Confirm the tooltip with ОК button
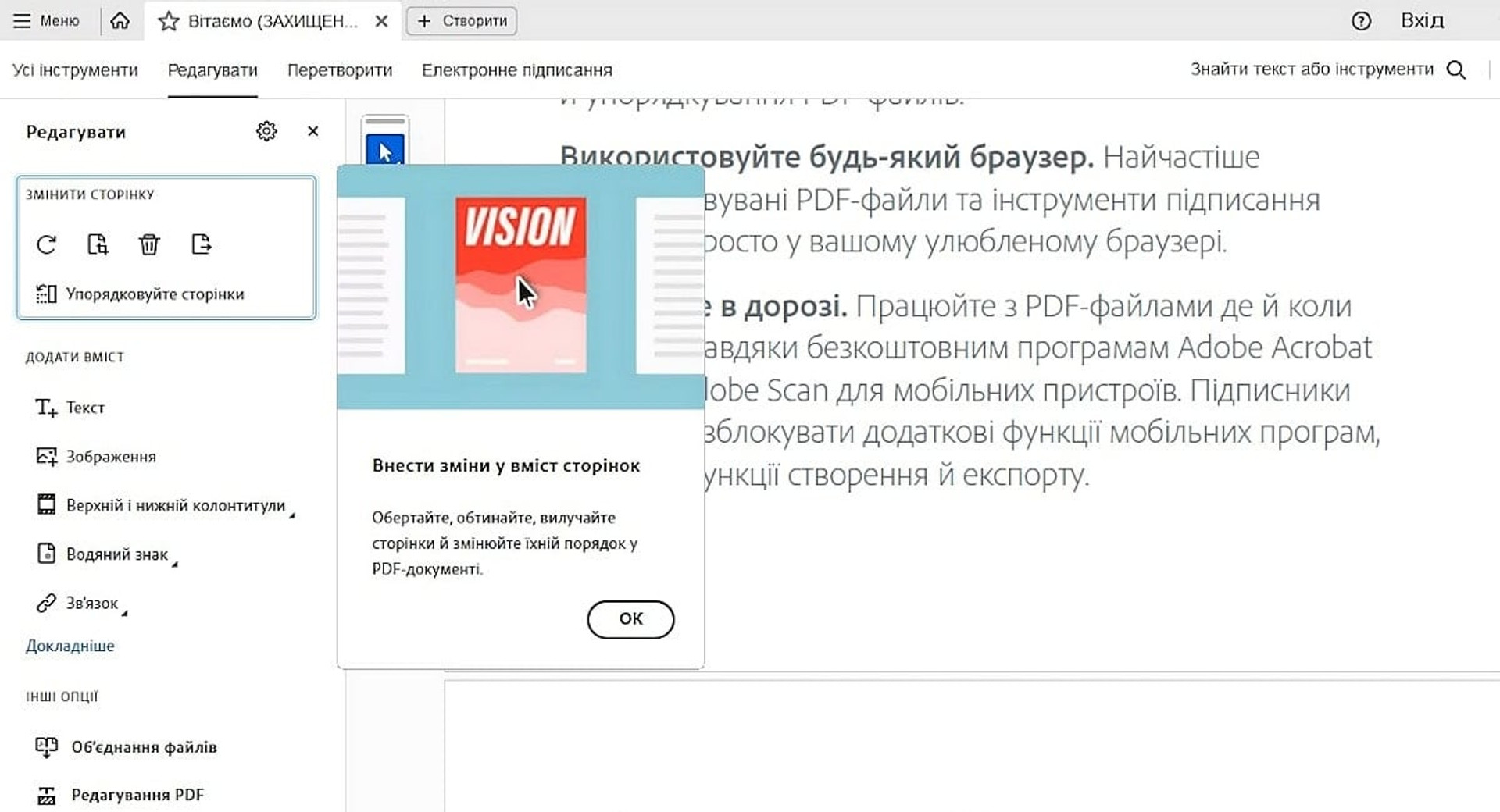 (x=630, y=619)
